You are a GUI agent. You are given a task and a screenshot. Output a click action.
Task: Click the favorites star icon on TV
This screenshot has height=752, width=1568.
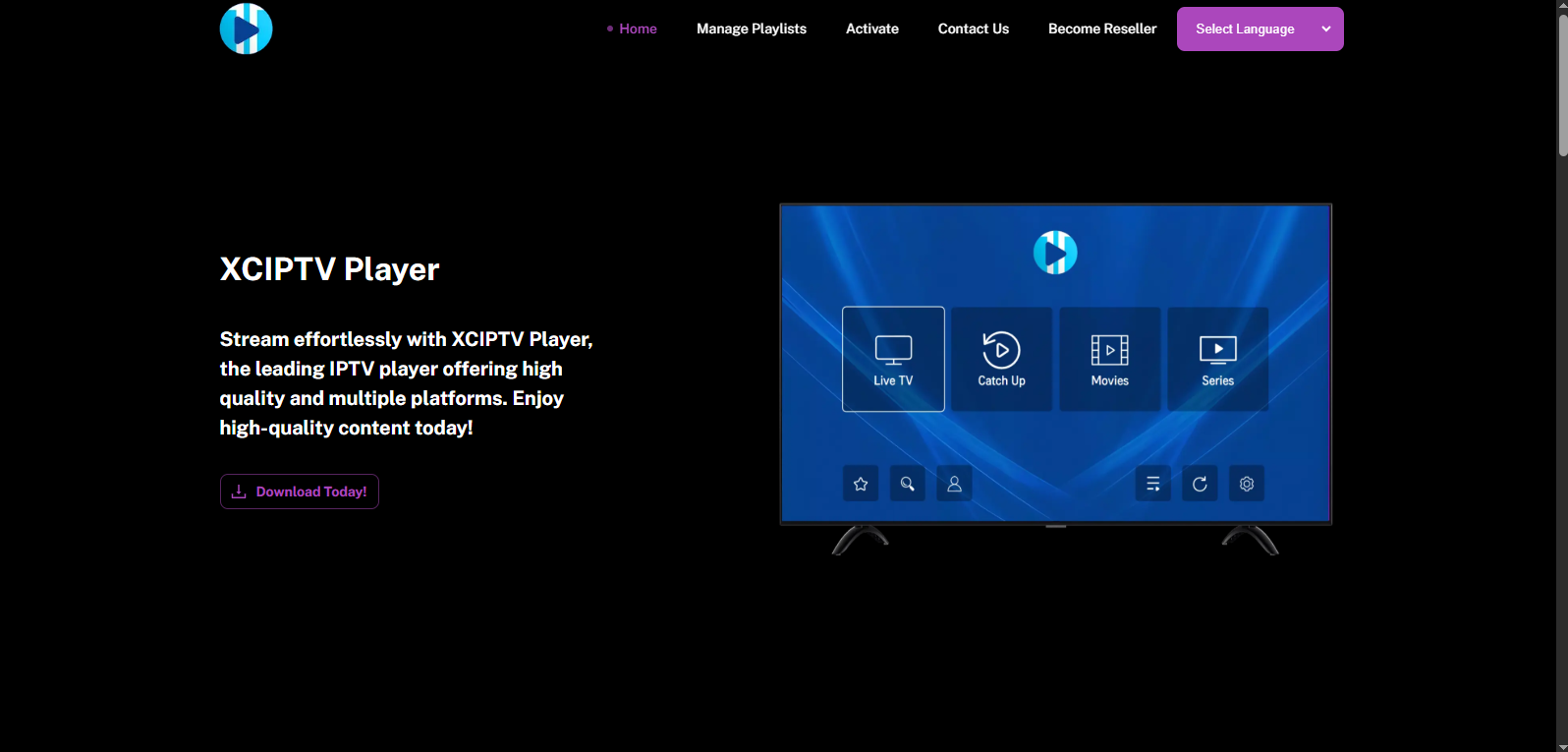[x=861, y=484]
